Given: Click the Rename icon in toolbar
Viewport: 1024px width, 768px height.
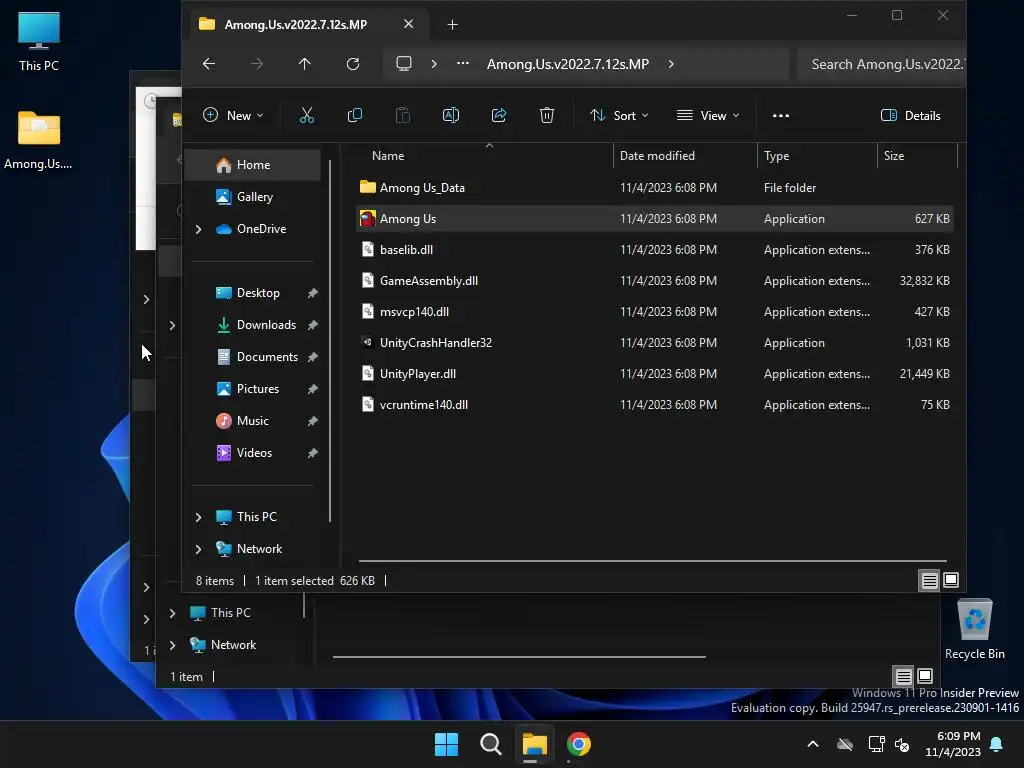Looking at the screenshot, I should pos(451,116).
